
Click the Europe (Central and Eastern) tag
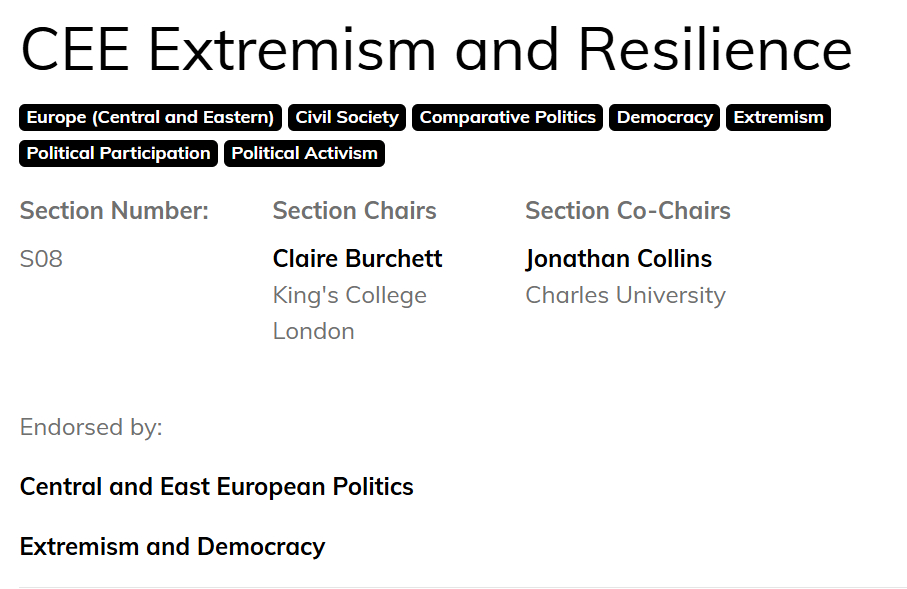coord(150,118)
